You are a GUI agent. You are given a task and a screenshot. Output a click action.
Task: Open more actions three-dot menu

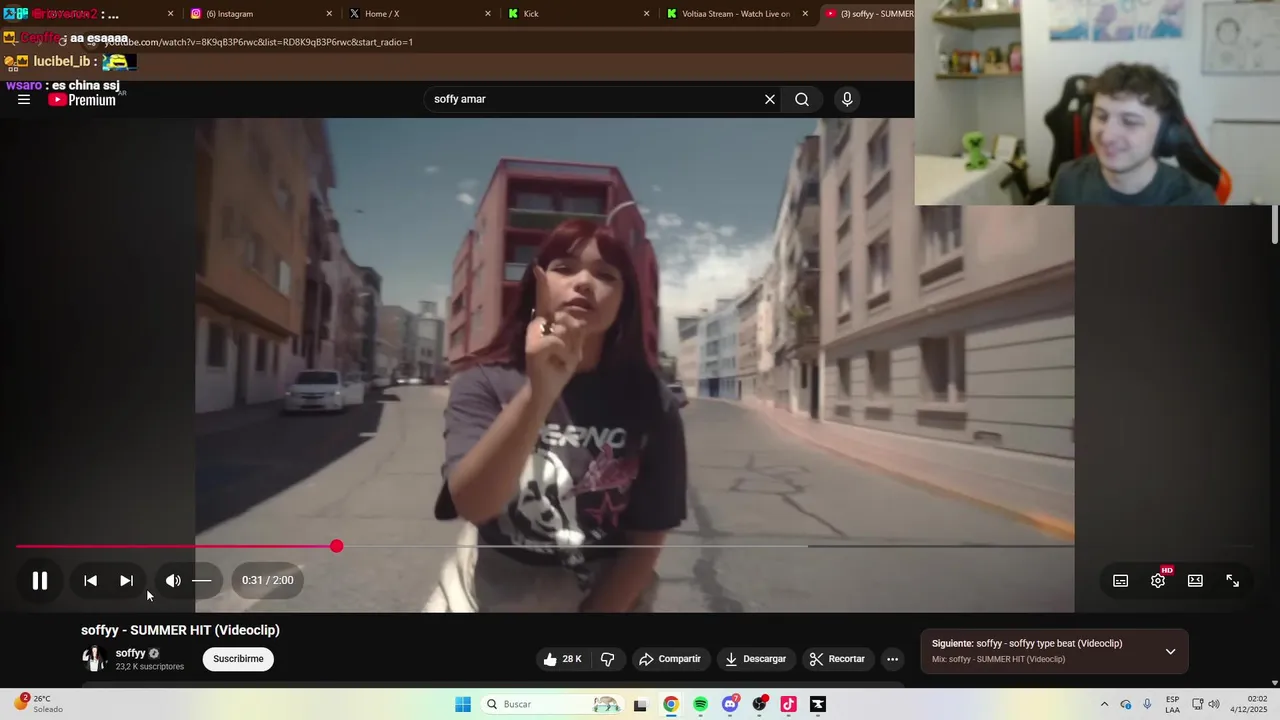click(x=893, y=659)
